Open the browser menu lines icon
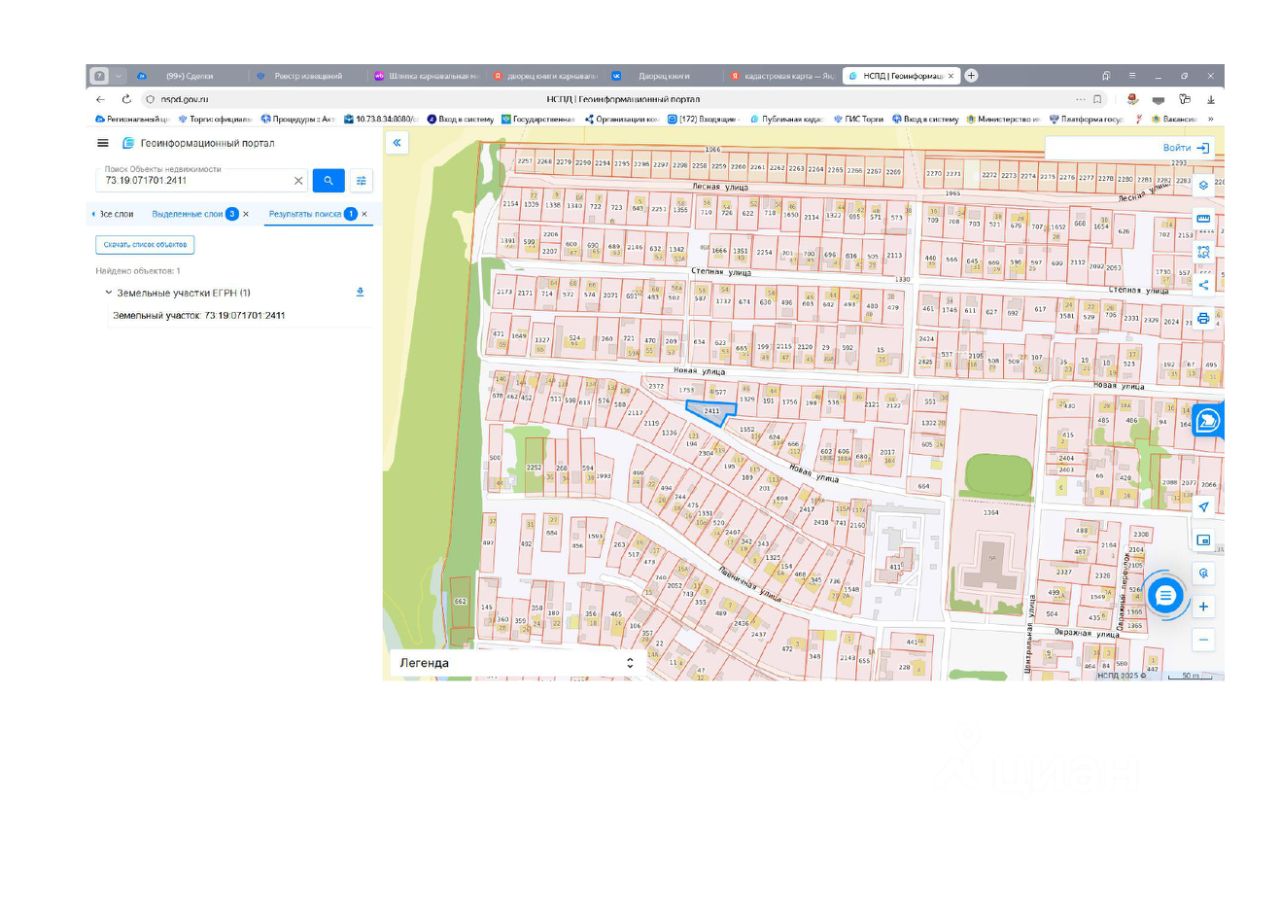 tap(1132, 76)
